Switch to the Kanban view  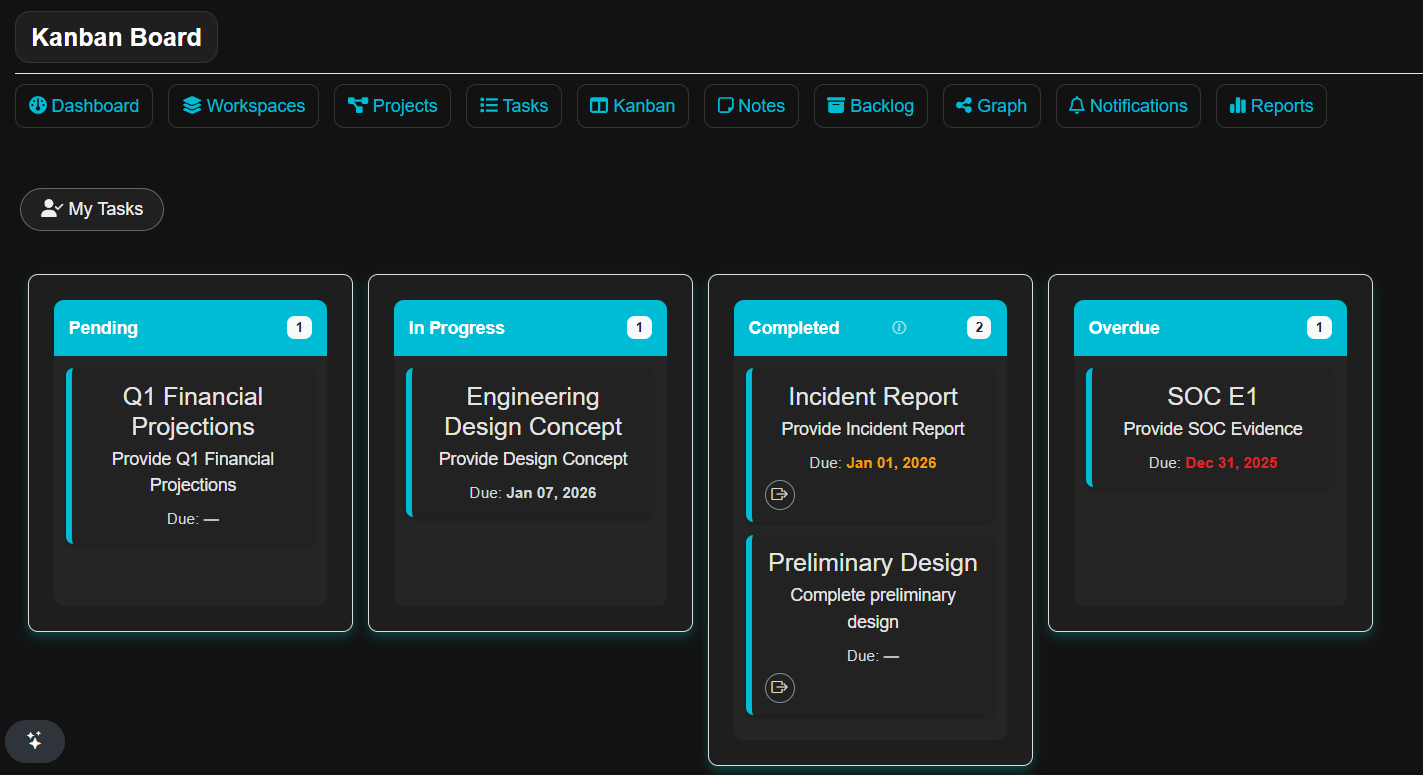(632, 105)
